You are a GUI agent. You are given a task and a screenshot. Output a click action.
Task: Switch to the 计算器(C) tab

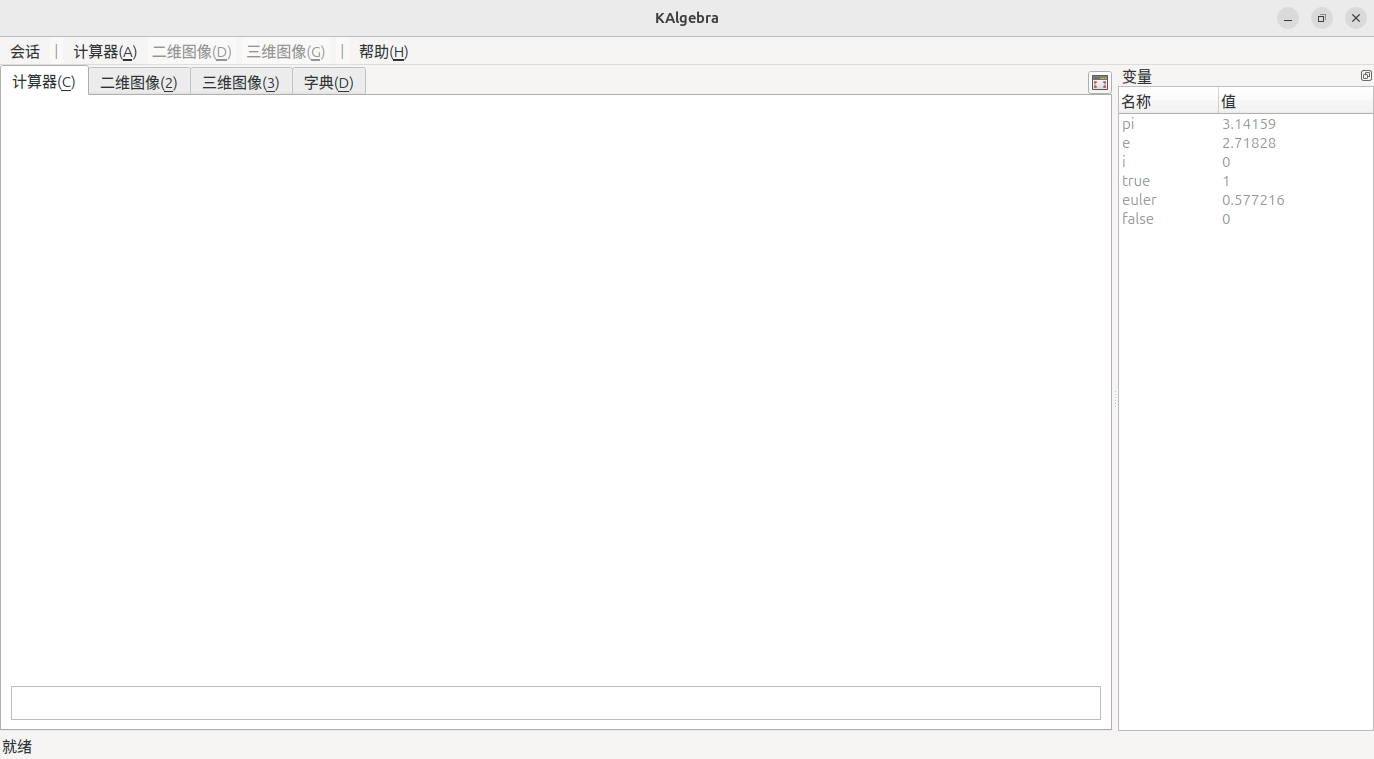pos(44,82)
